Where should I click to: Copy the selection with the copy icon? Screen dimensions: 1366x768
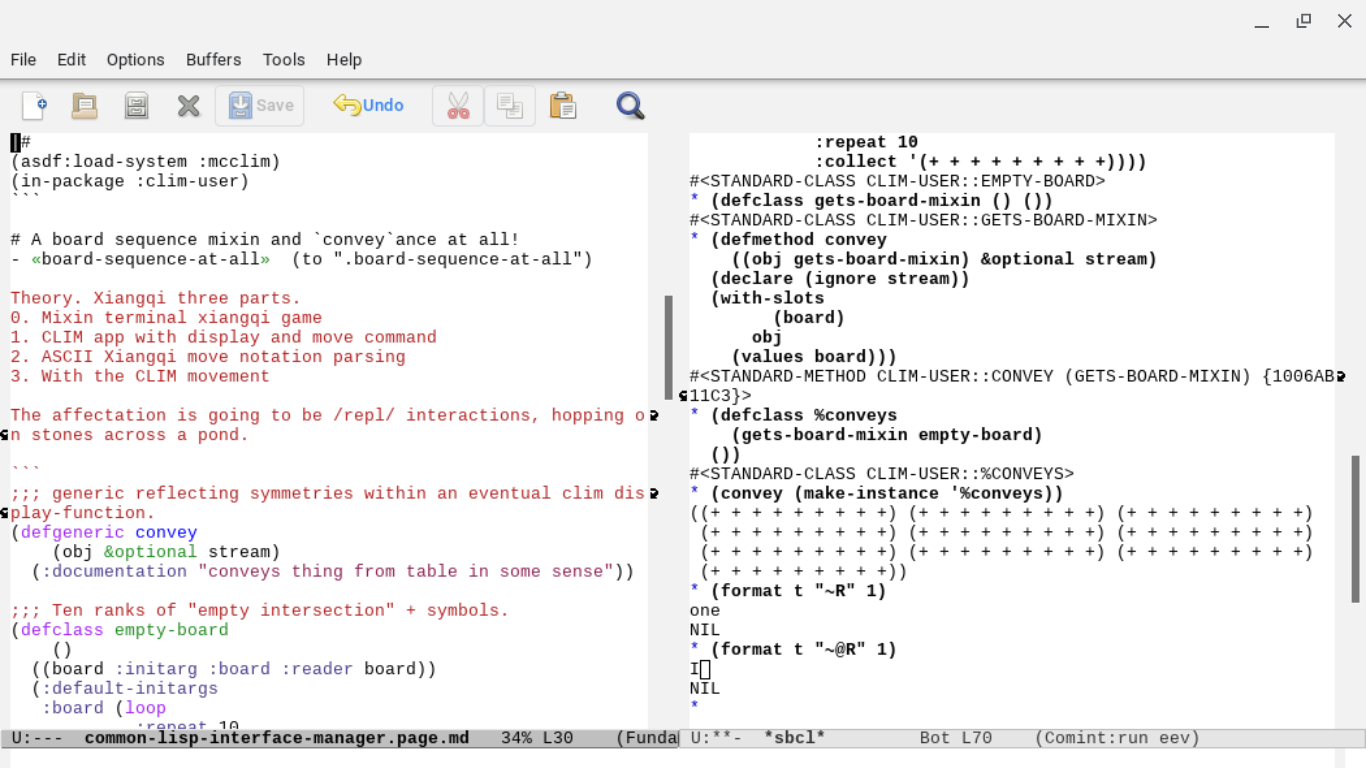[510, 105]
